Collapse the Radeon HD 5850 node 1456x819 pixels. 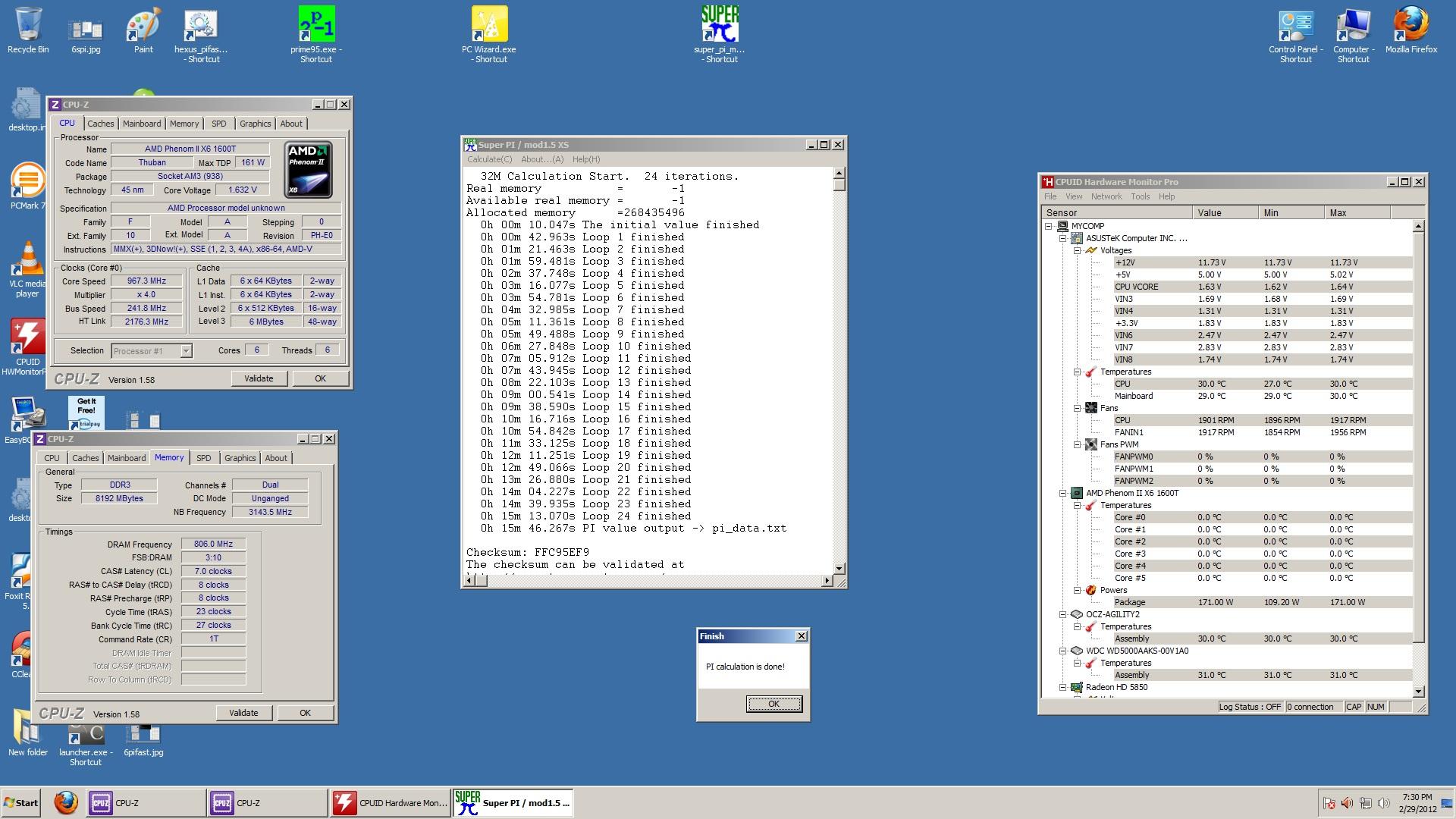(1063, 687)
